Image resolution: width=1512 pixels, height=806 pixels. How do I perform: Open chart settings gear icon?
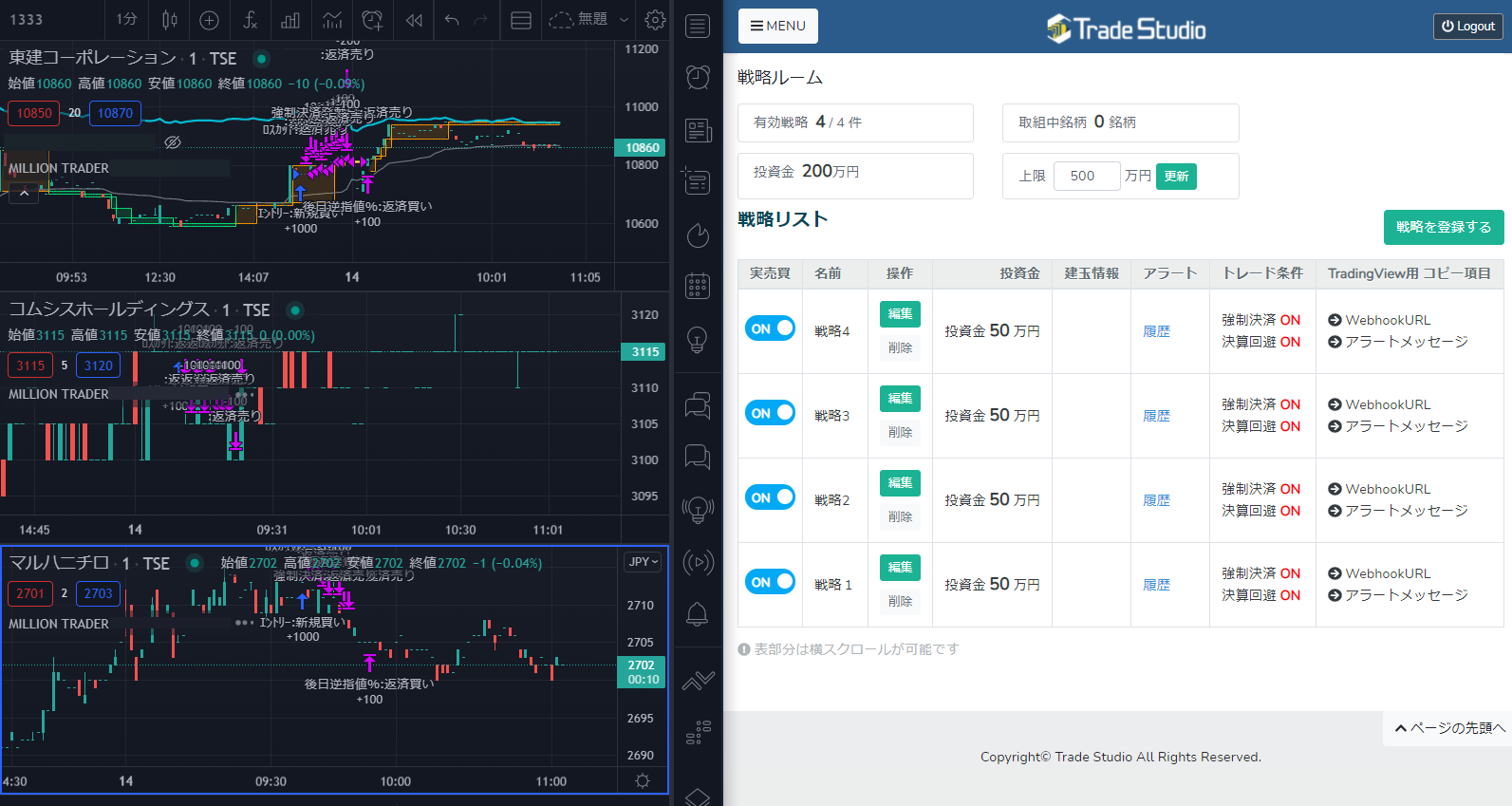[655, 20]
